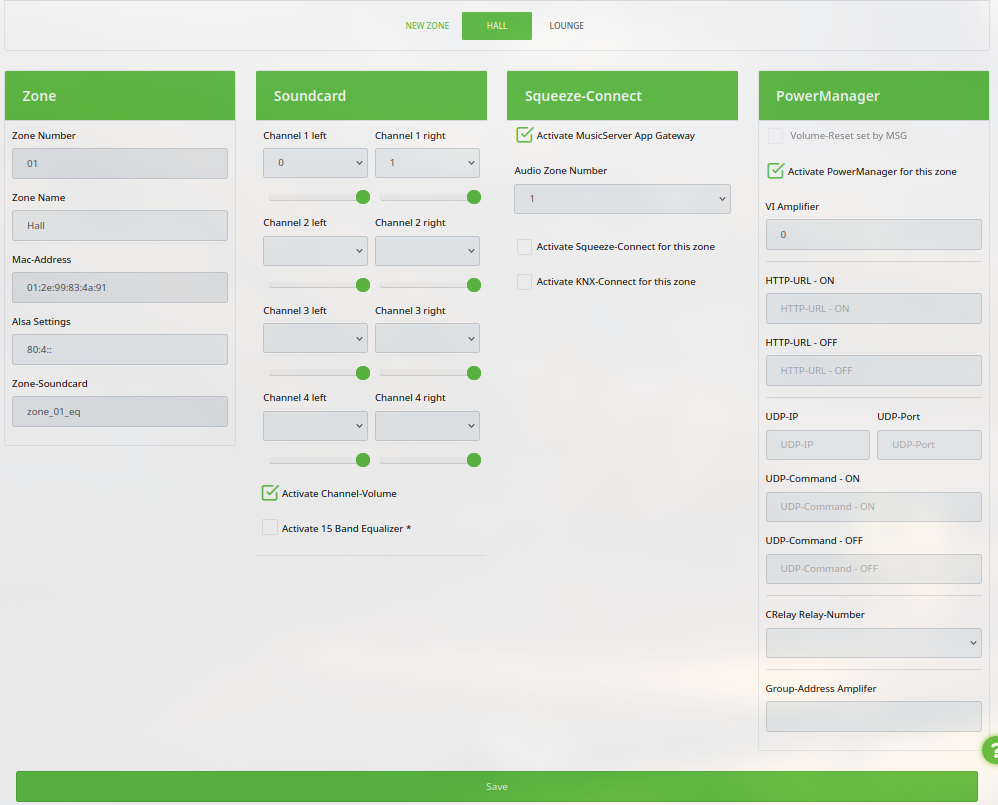Viewport: 998px width, 805px height.
Task: Expand the Channel 2 left dropdown
Action: (315, 251)
